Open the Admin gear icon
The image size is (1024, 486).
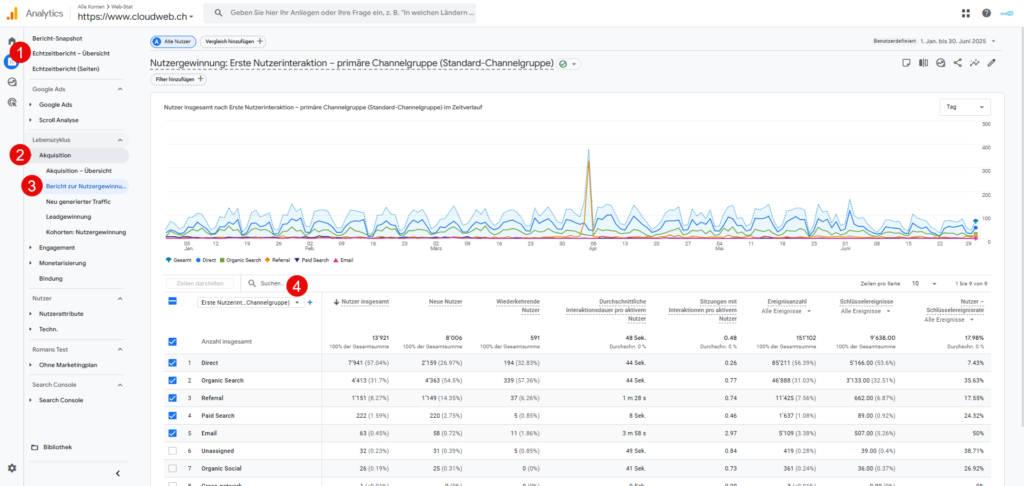click(11, 467)
